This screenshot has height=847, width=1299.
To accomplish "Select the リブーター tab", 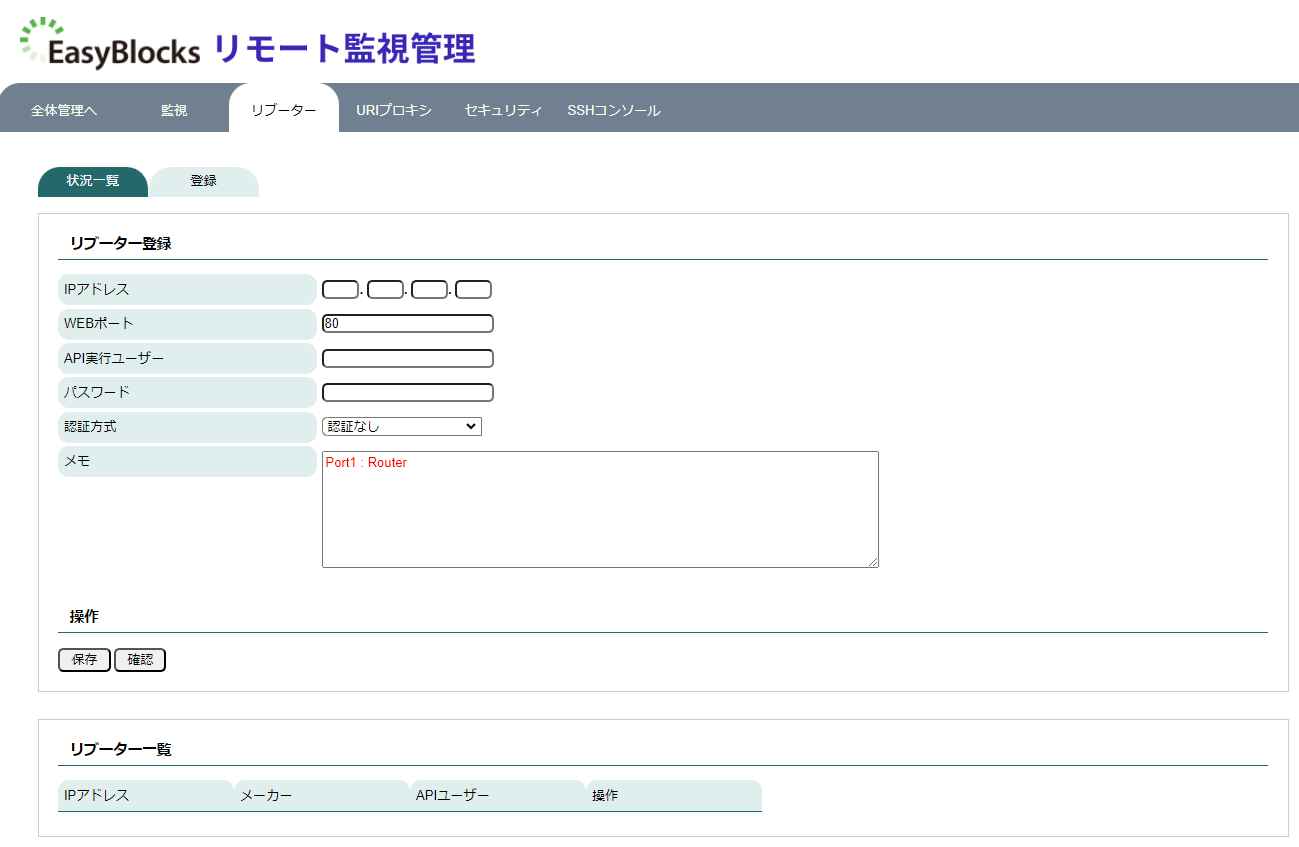I will 284,108.
